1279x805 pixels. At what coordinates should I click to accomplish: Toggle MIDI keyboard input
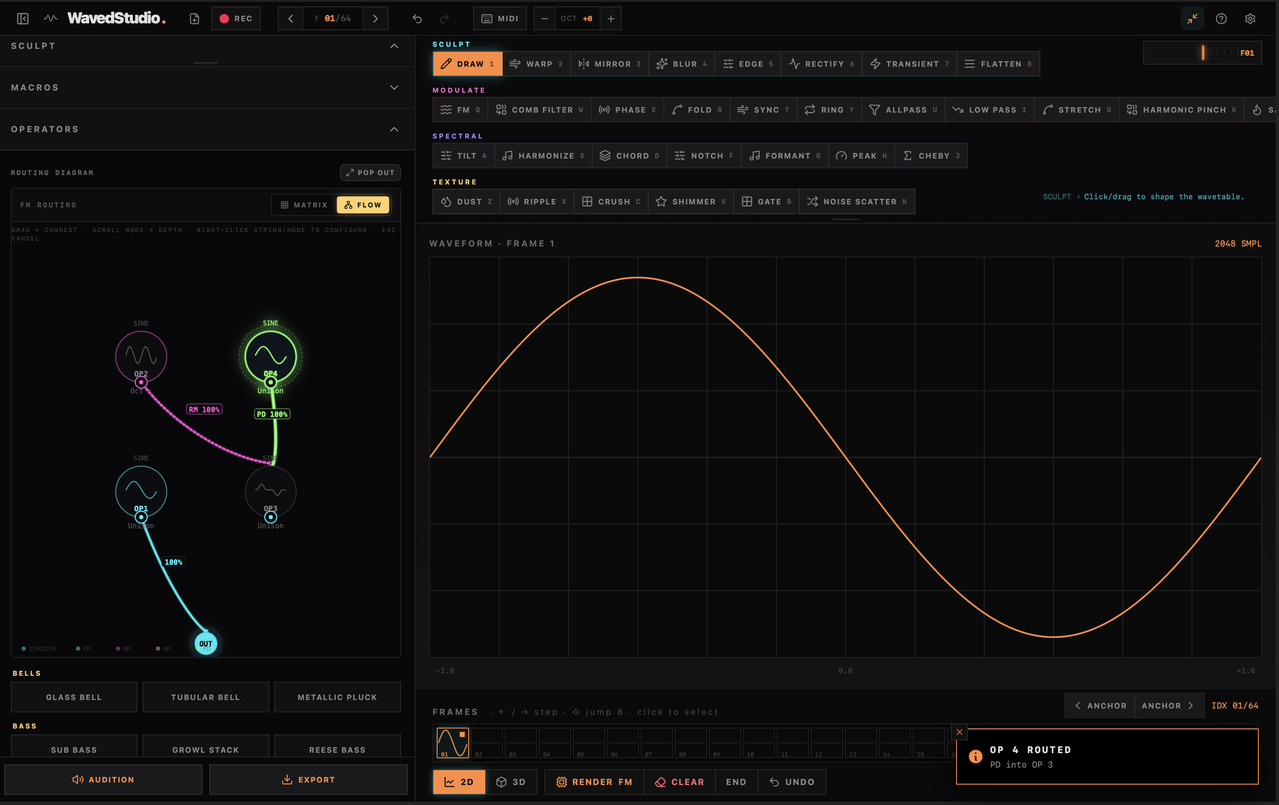[499, 18]
